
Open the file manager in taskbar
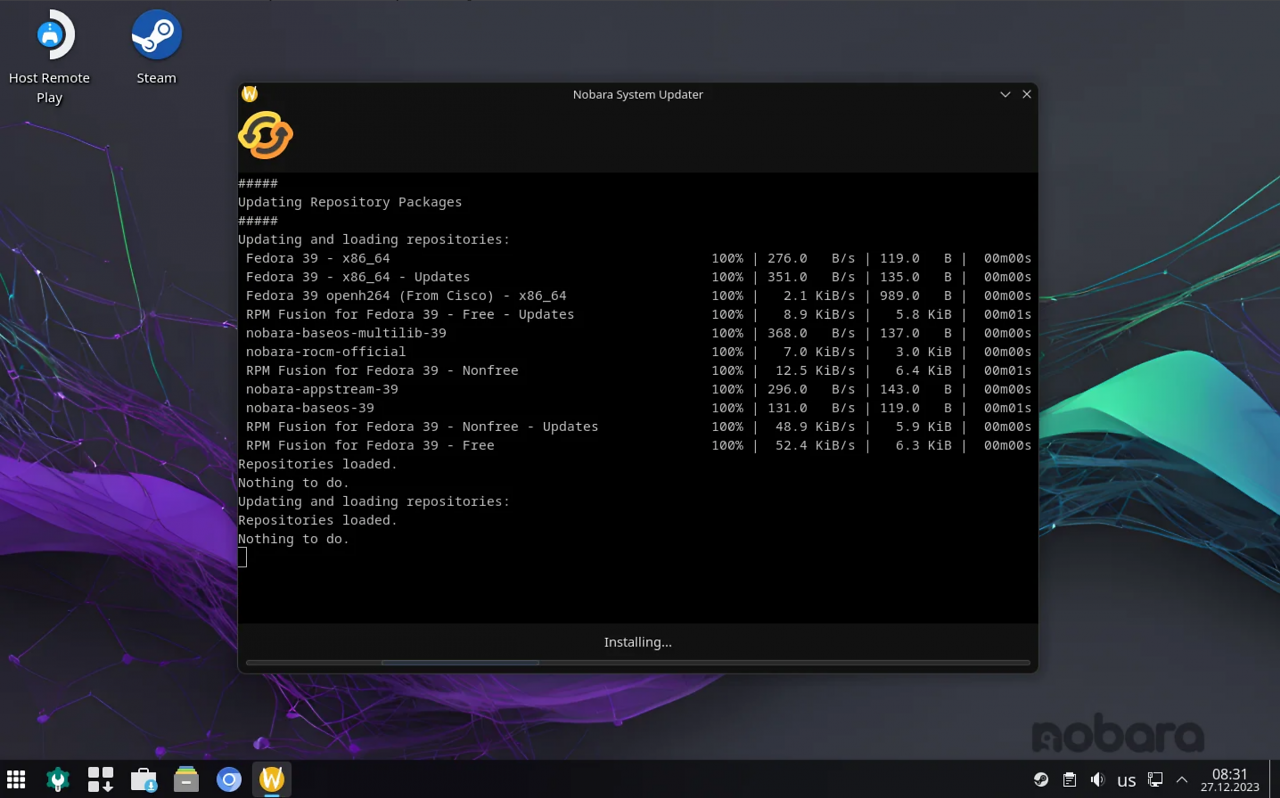click(186, 779)
